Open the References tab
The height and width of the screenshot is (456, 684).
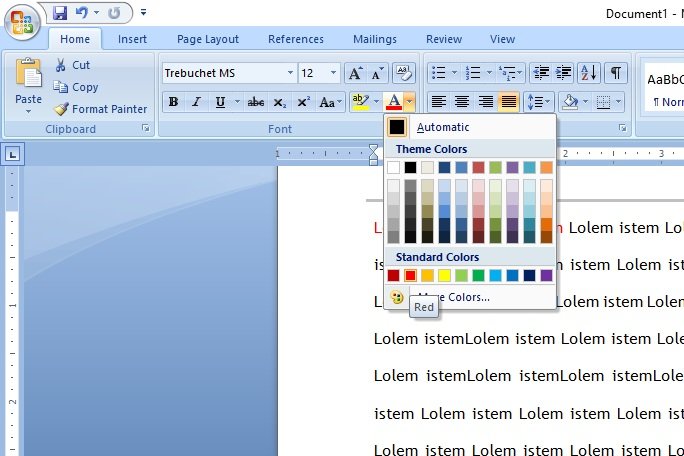tap(296, 39)
